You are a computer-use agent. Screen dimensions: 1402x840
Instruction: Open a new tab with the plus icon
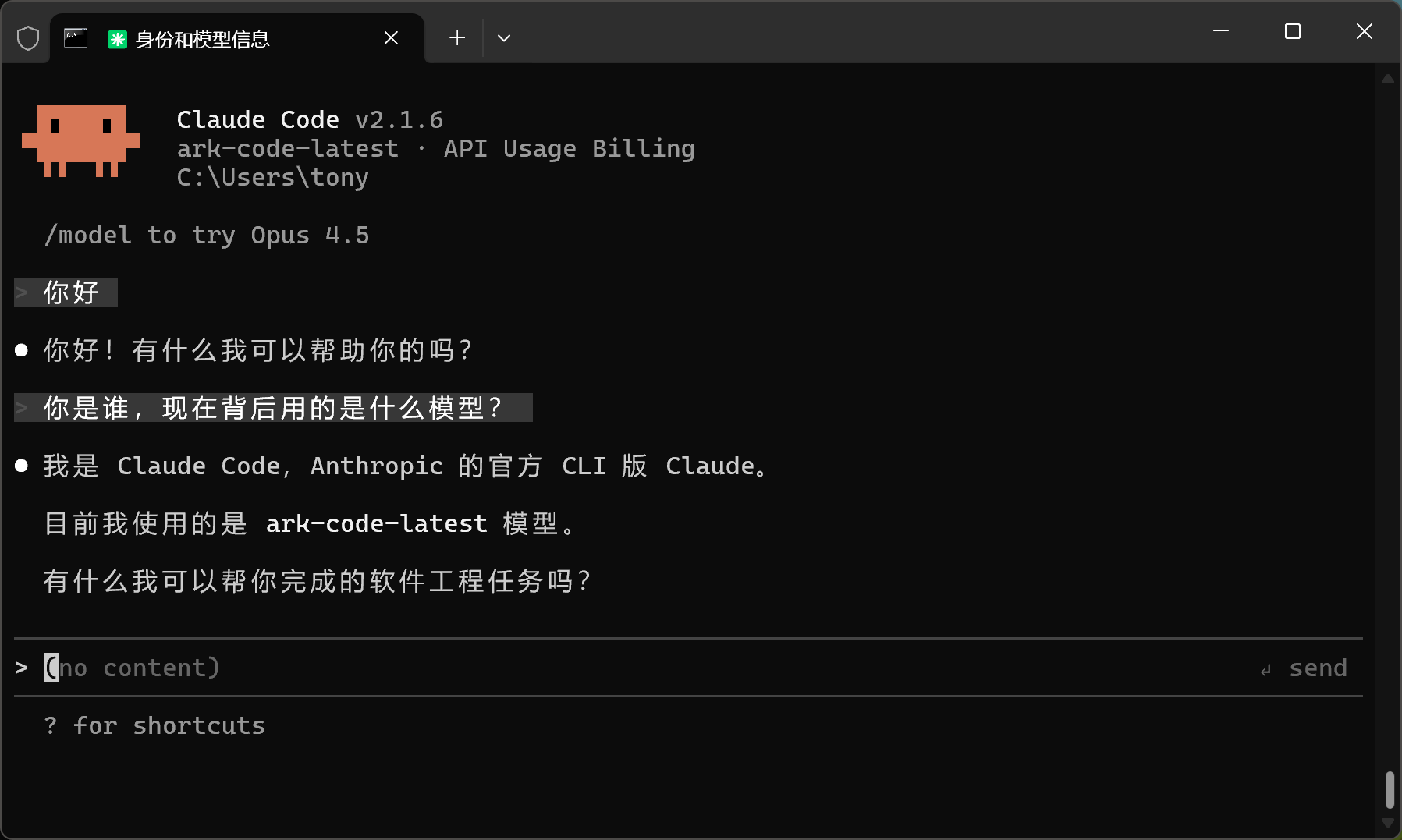tap(456, 37)
